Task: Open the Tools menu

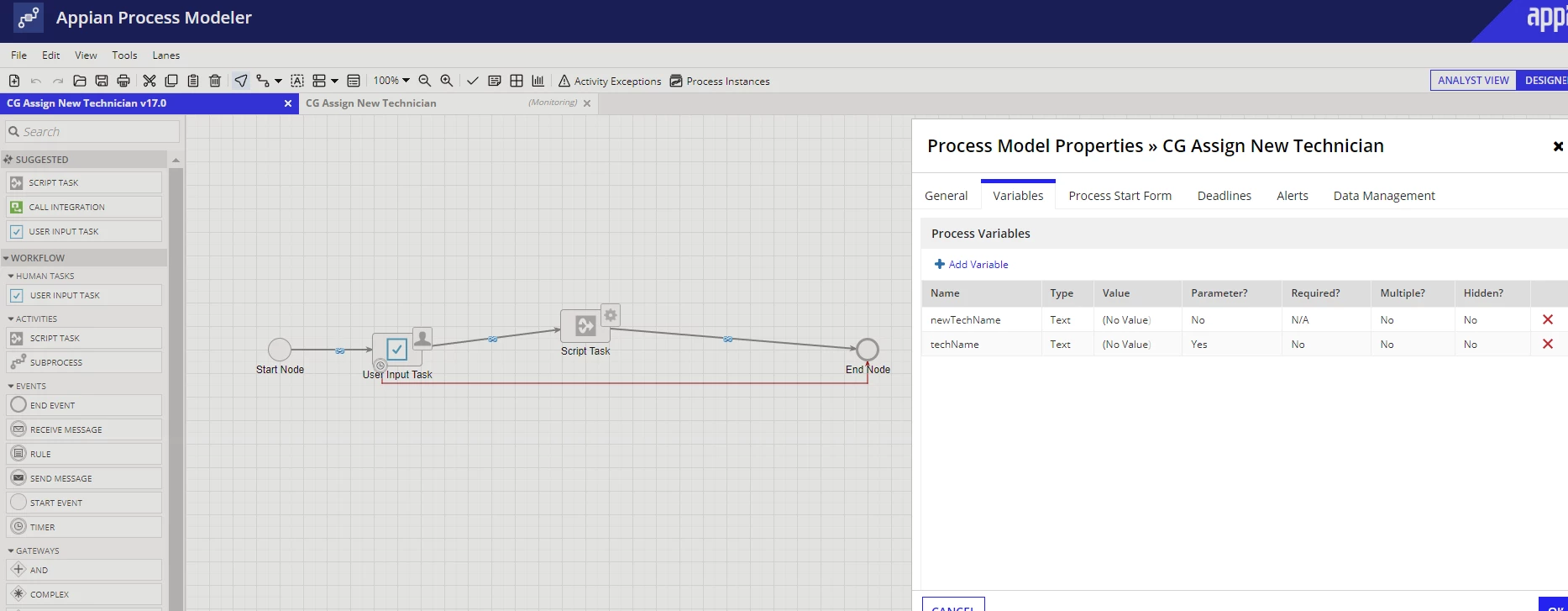Action: point(124,55)
